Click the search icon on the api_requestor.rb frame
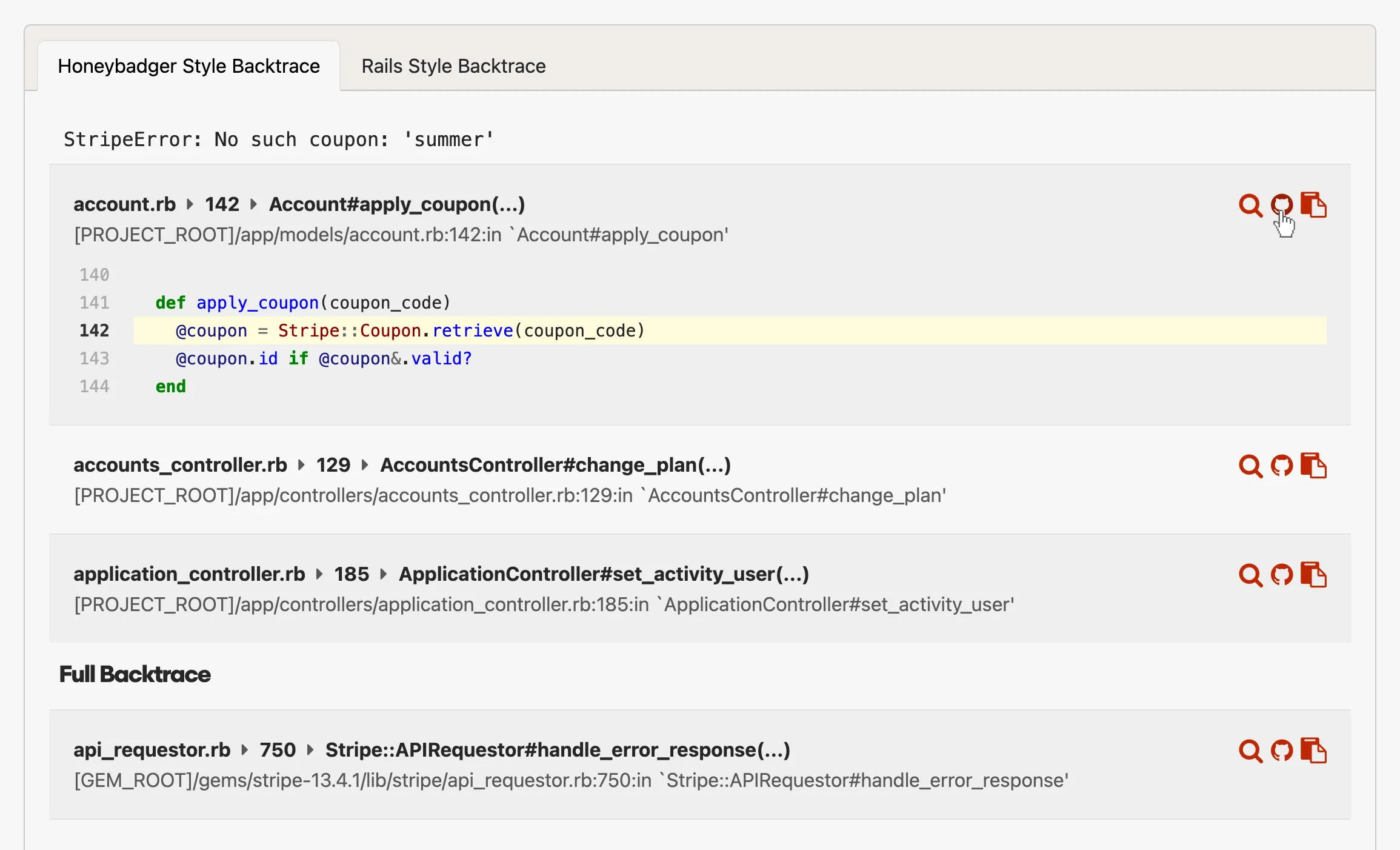This screenshot has height=850, width=1400. 1249,752
